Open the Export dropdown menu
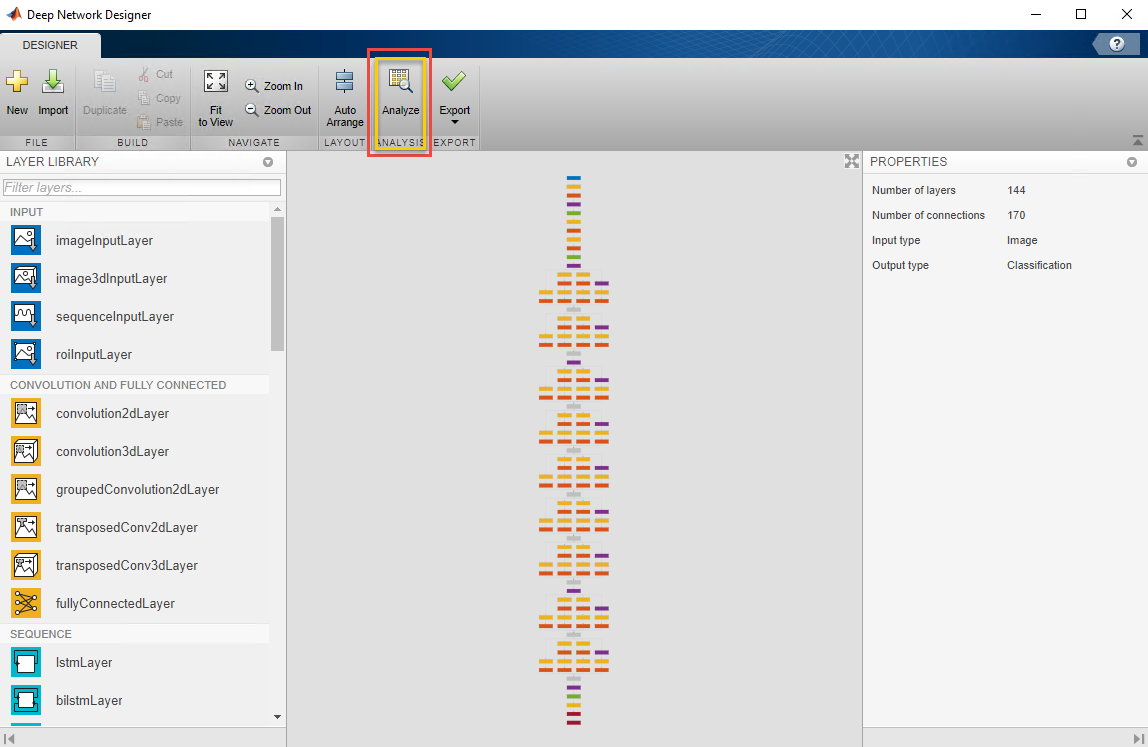This screenshot has width=1148, height=747. (x=455, y=122)
